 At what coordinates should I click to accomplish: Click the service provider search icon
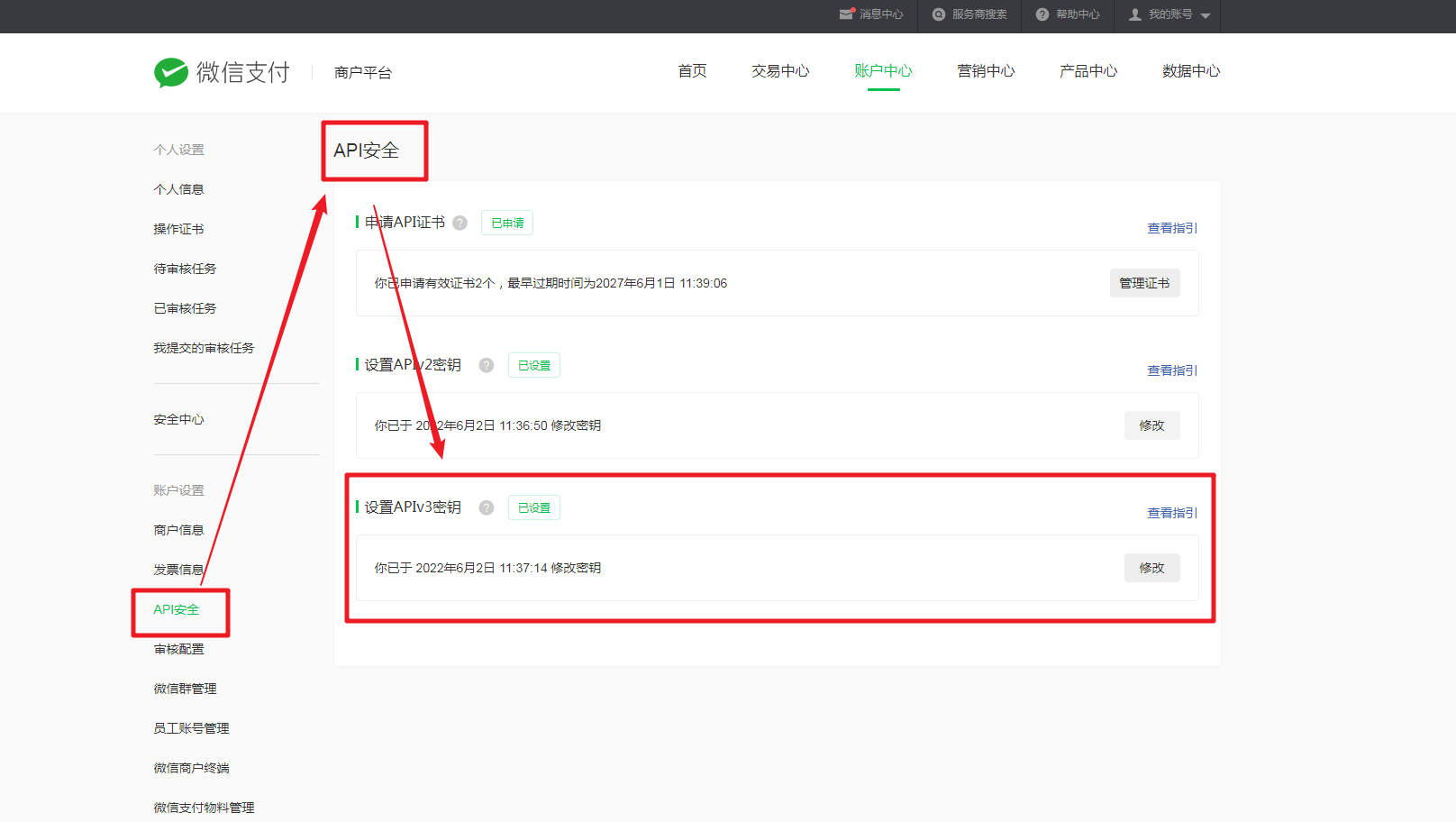(x=939, y=14)
